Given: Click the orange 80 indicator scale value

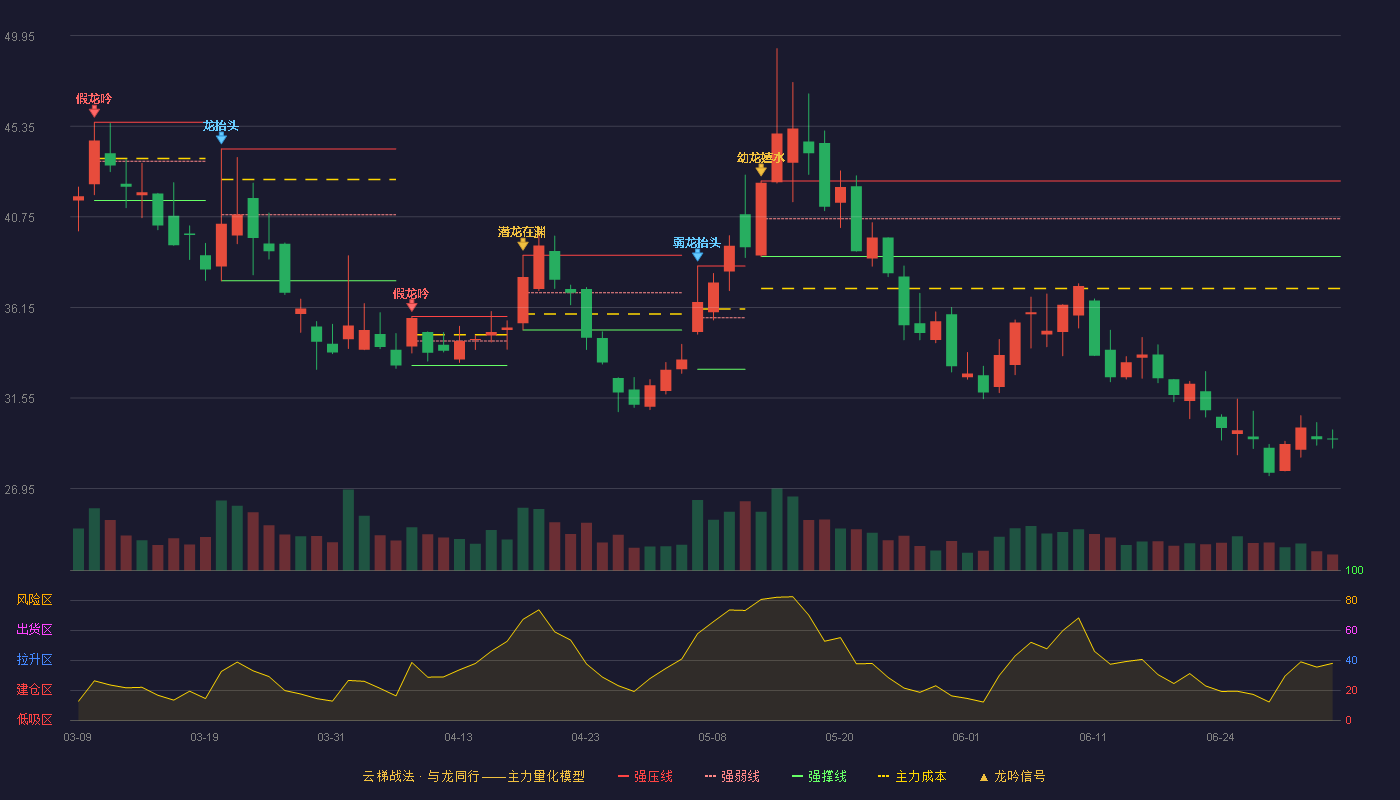Looking at the screenshot, I should [1351, 600].
